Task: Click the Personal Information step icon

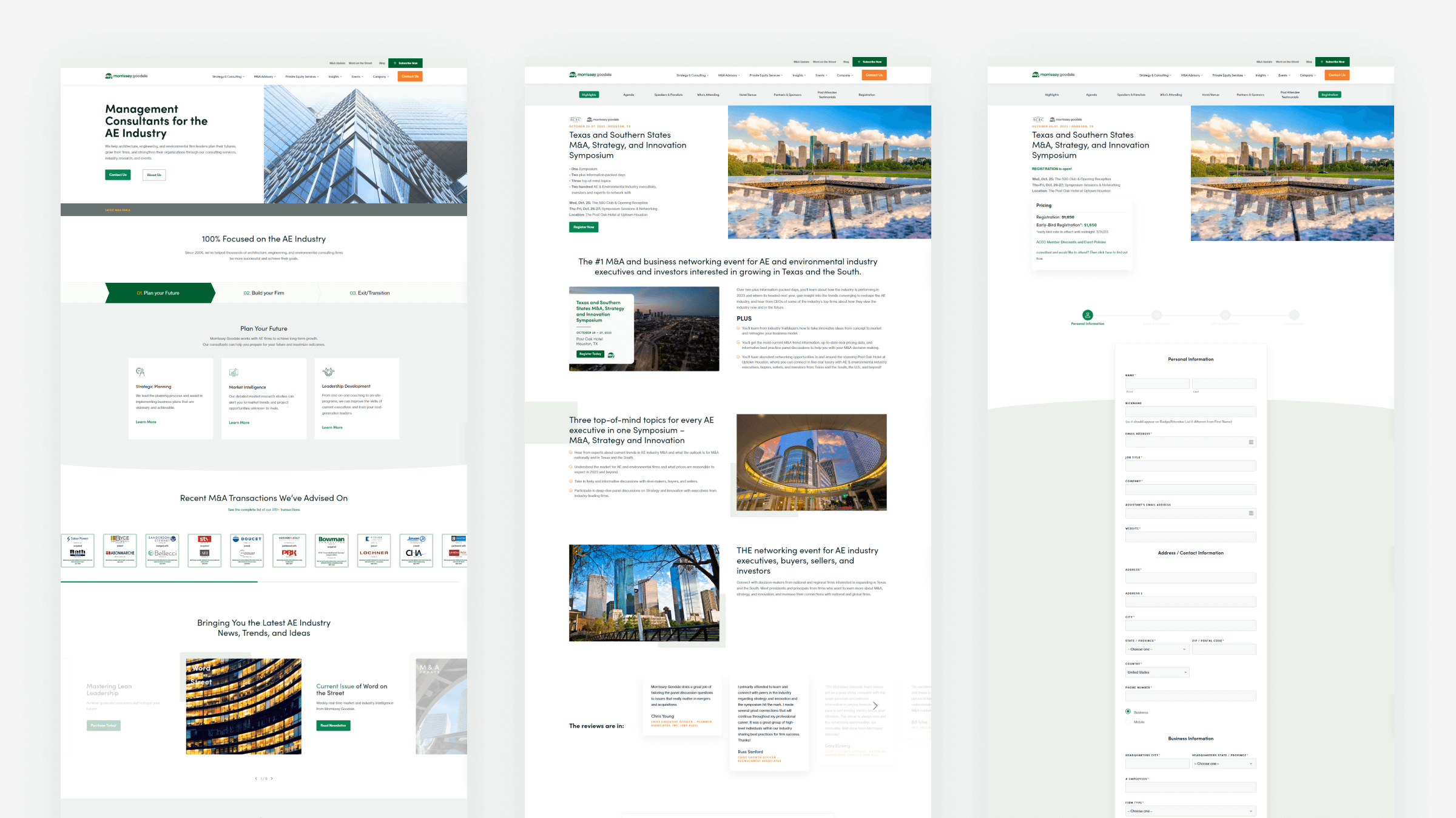Action: (x=1088, y=315)
